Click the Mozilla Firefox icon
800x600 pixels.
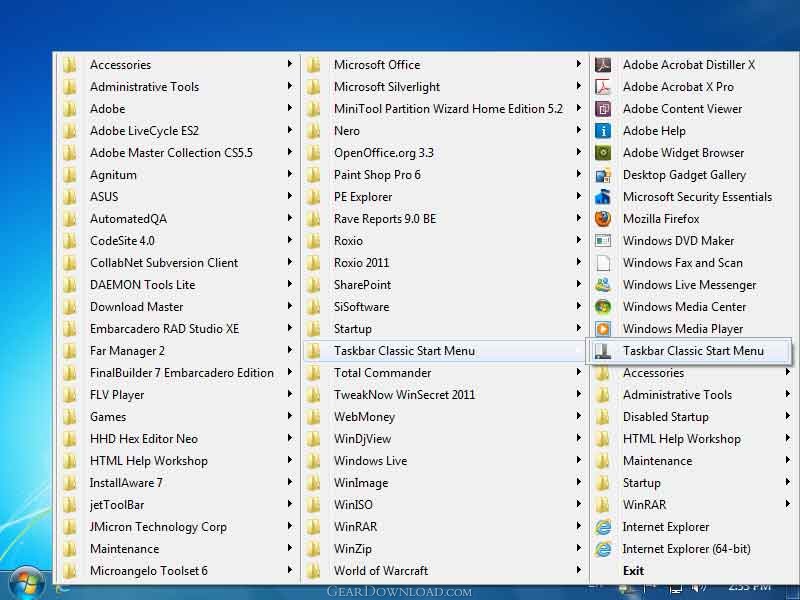(603, 219)
